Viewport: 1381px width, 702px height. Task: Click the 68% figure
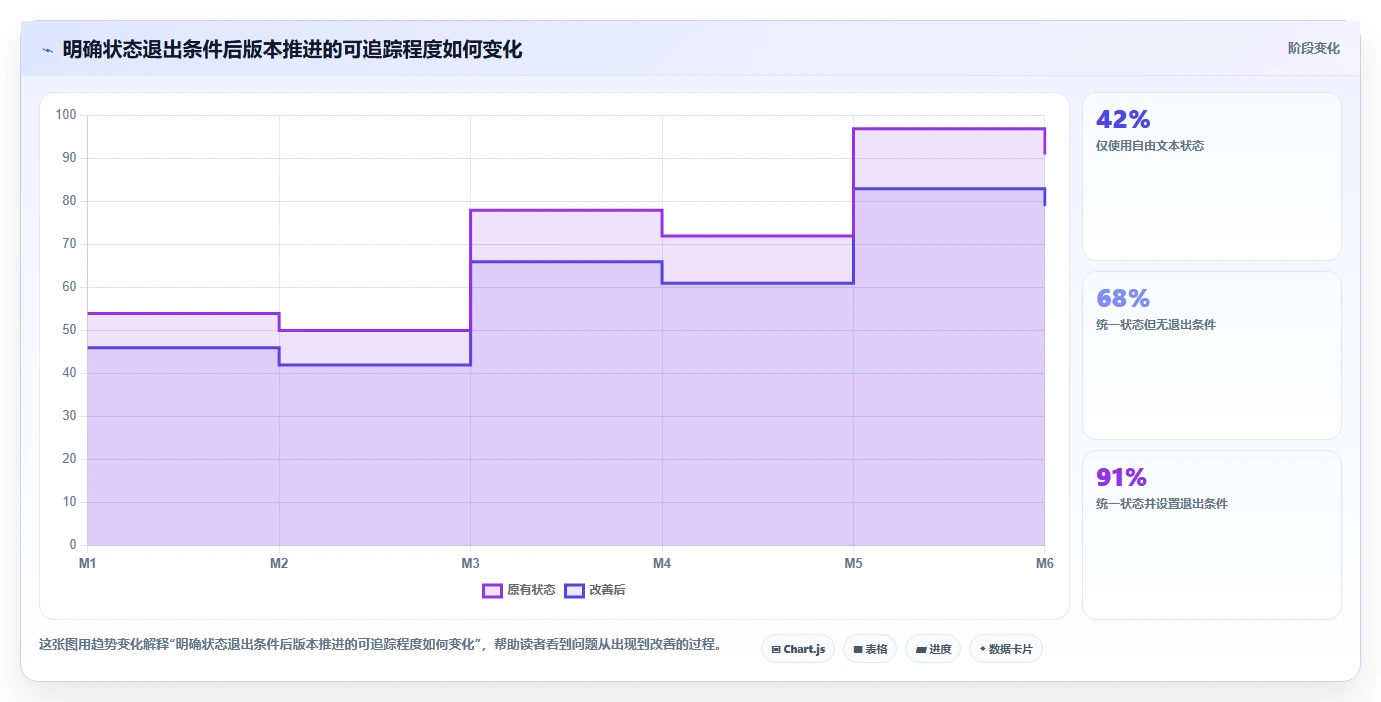pyautogui.click(x=1123, y=299)
